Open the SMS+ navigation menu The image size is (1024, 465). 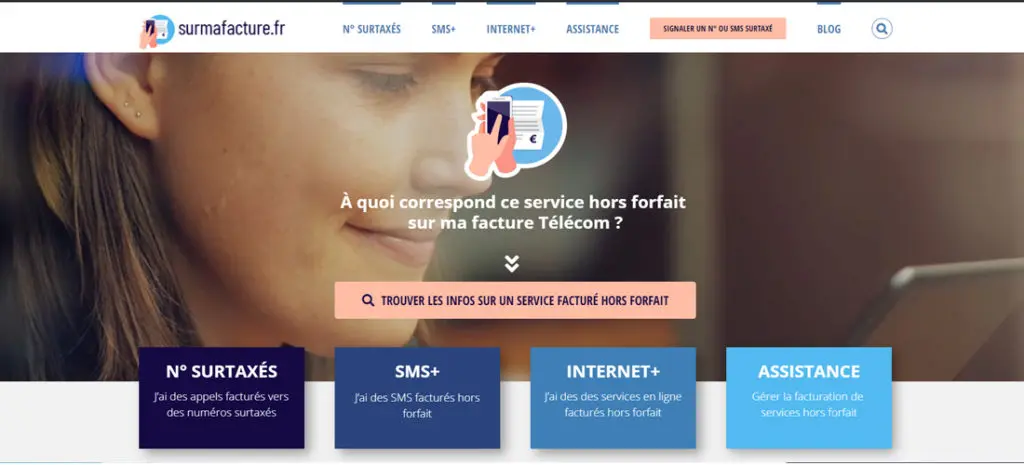[x=443, y=29]
